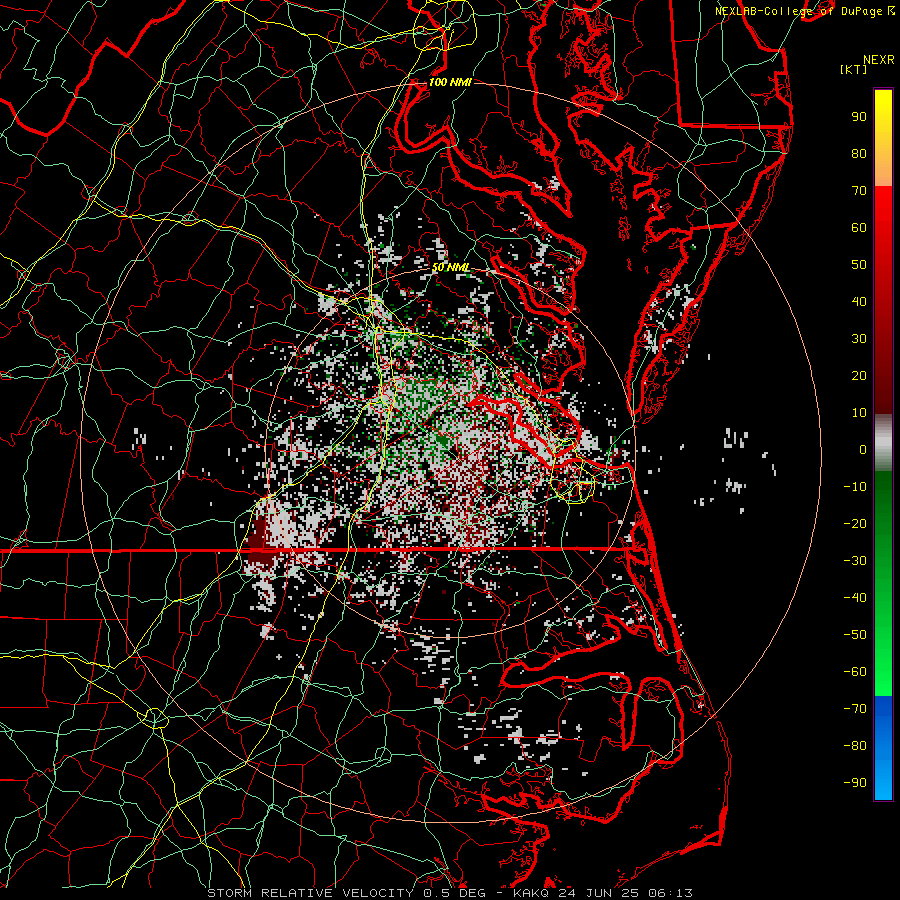
Task: Click the [KT] units label
Action: [x=854, y=69]
